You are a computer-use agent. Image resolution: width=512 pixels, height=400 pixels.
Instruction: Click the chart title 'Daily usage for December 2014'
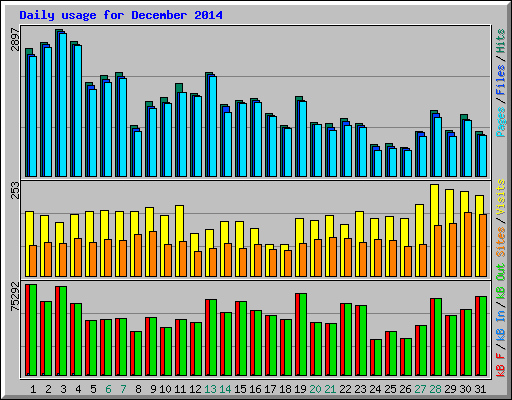click(x=121, y=15)
